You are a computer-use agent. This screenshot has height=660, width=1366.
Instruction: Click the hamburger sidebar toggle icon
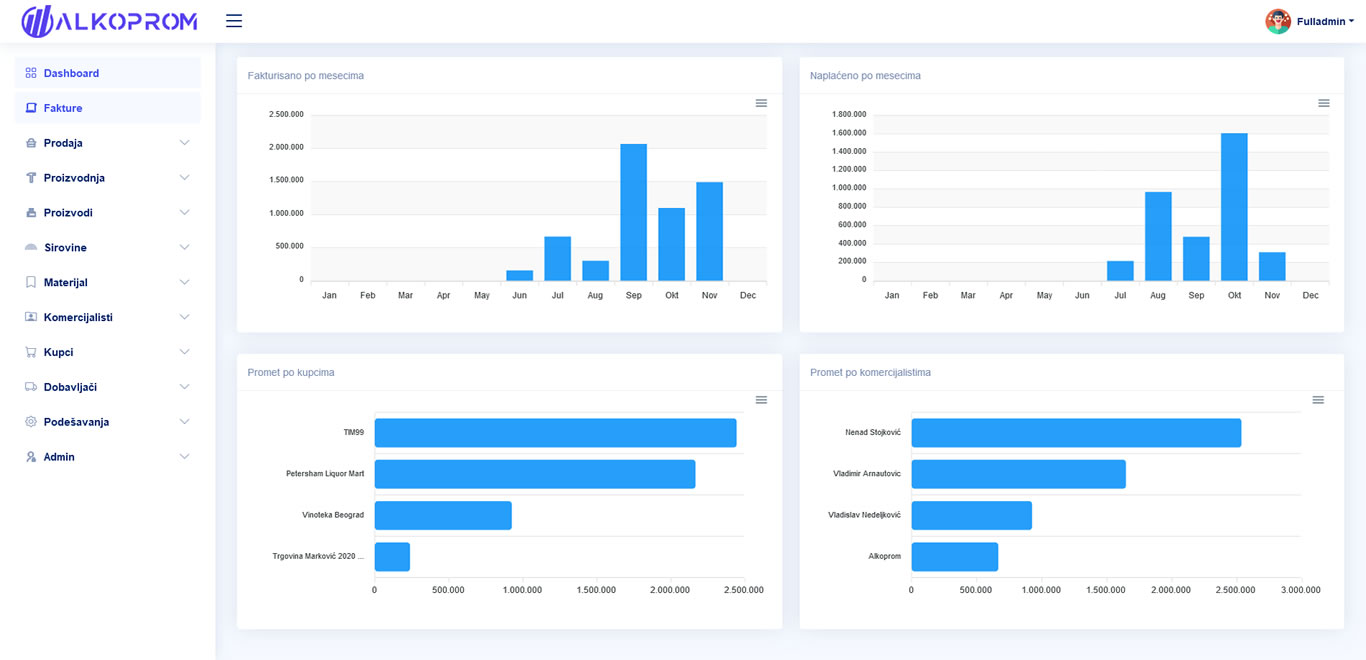[x=234, y=20]
